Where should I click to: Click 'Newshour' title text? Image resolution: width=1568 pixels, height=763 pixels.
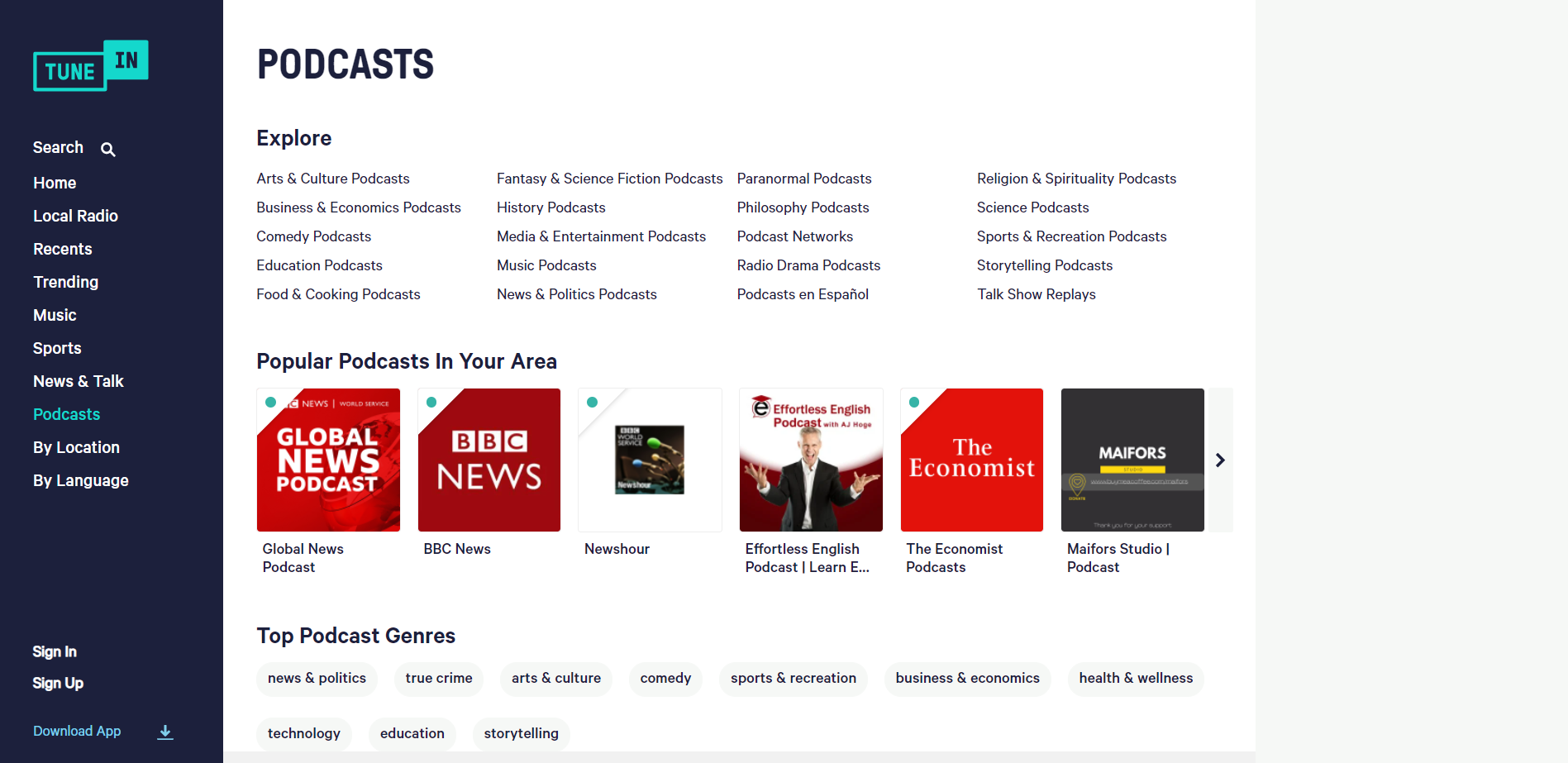click(x=617, y=549)
